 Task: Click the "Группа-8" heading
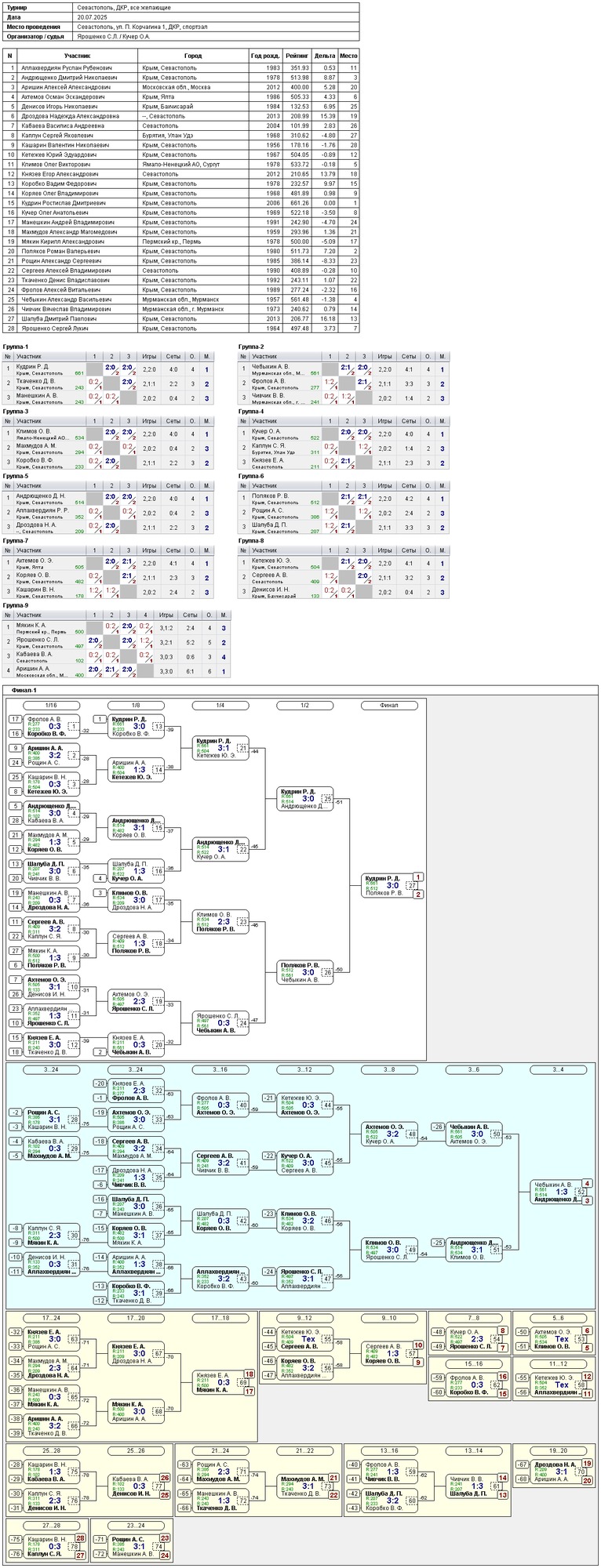pos(251,541)
